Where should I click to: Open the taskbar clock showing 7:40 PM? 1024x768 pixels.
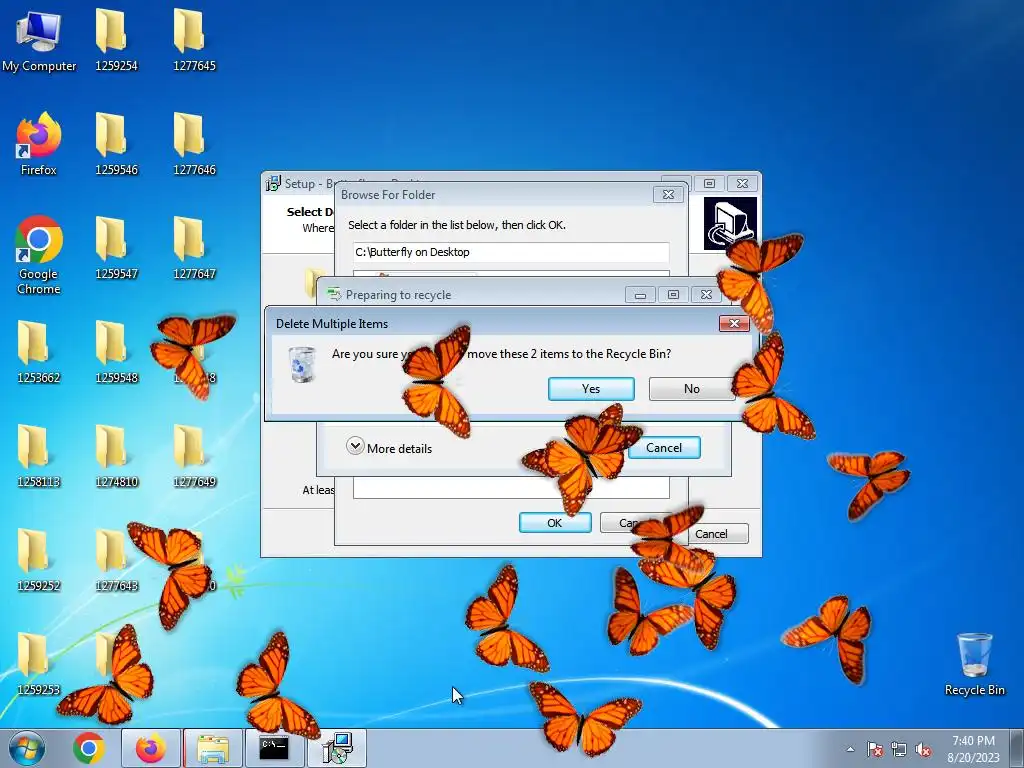click(x=973, y=749)
